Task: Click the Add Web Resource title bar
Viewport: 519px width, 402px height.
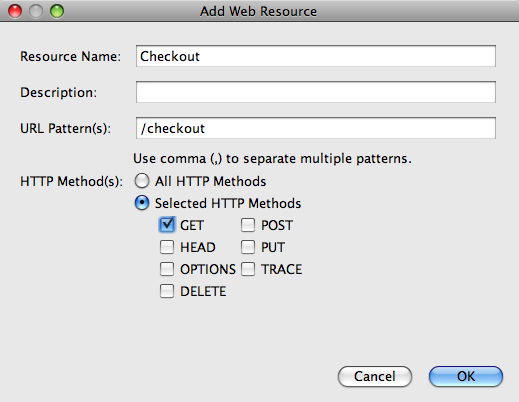Action: [x=258, y=11]
